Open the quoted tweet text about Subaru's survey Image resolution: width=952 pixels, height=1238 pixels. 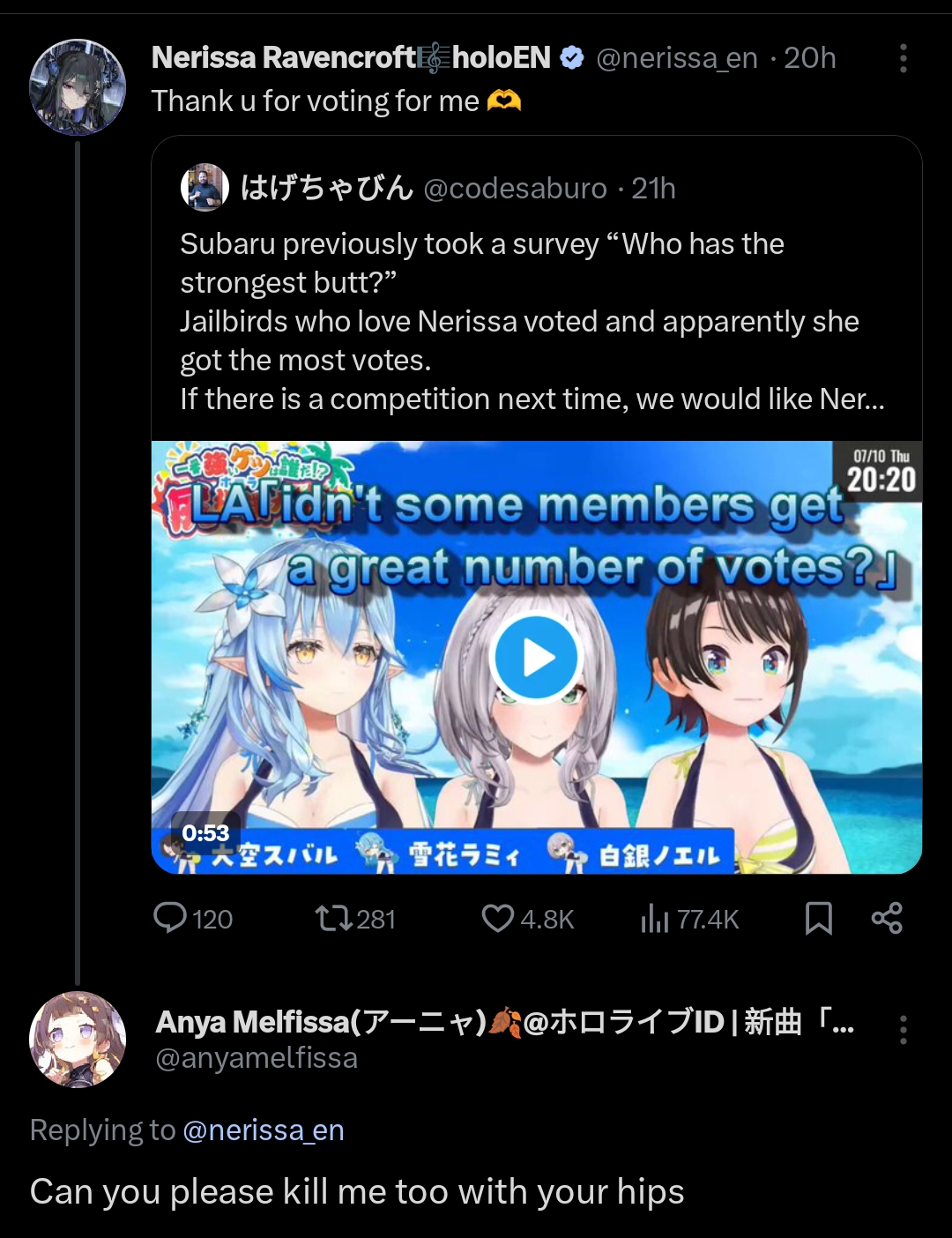[x=532, y=321]
